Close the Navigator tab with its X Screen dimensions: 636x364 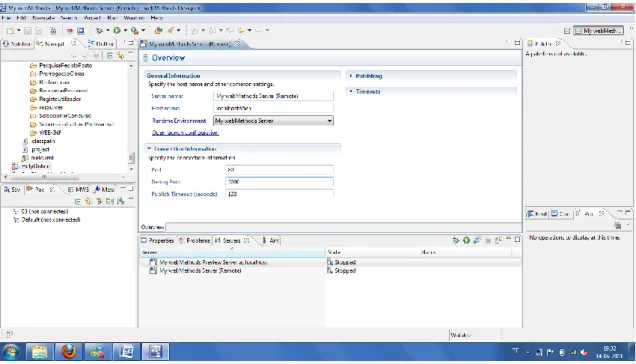[73, 43]
